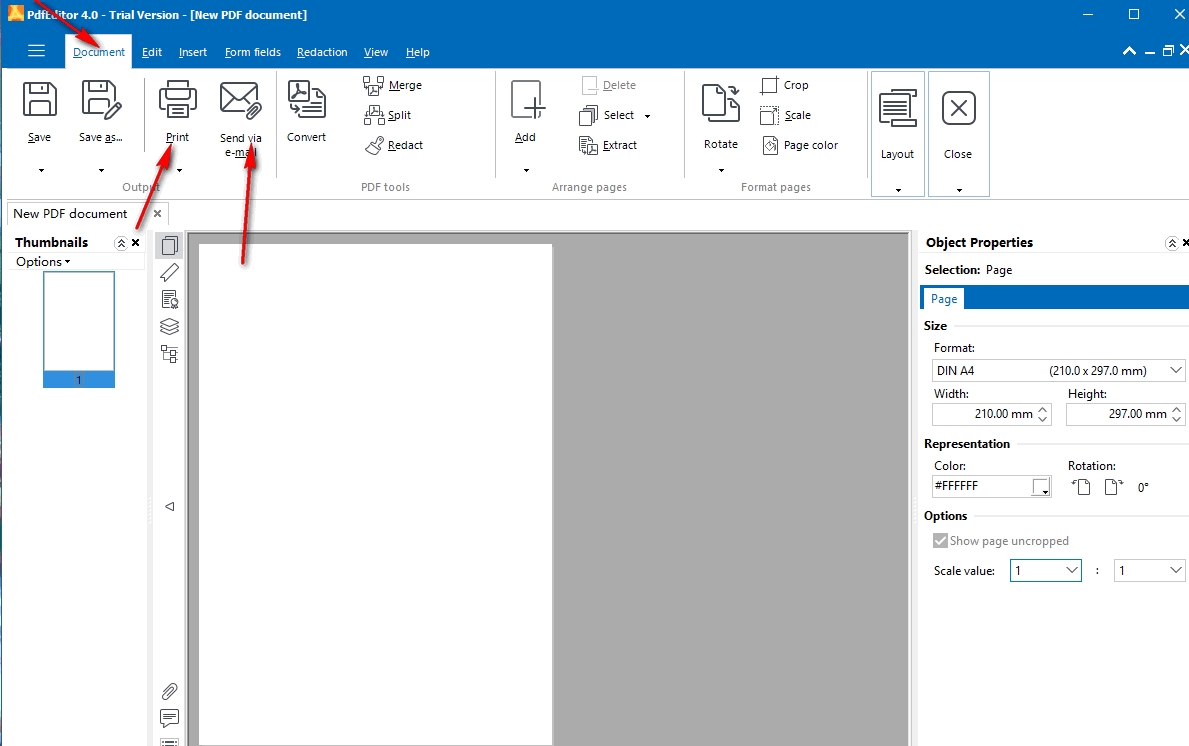Toggle Show page uncropped checkbox
The image size is (1189, 746).
click(940, 541)
